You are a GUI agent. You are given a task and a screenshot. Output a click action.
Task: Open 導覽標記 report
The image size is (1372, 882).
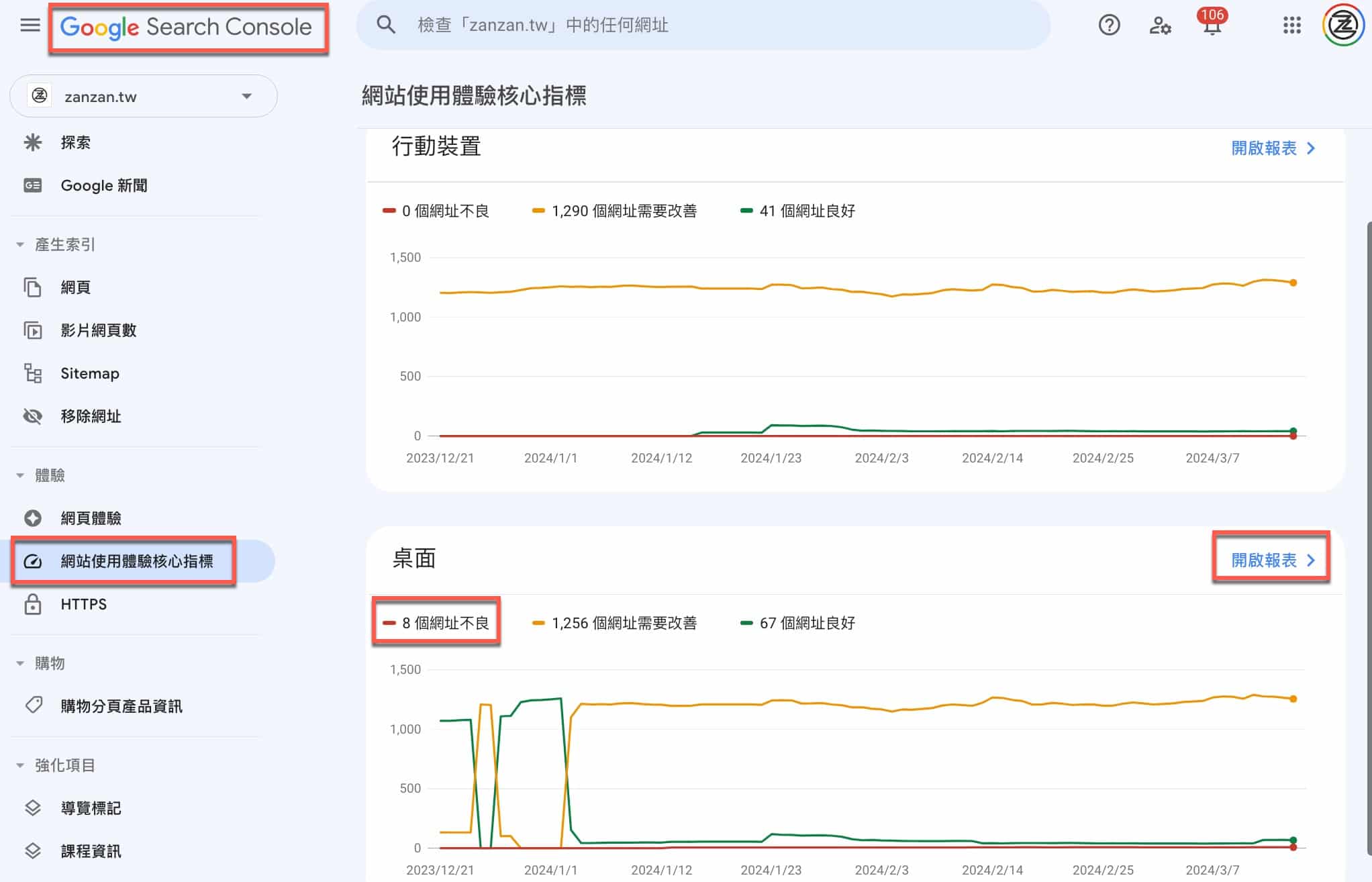(91, 808)
